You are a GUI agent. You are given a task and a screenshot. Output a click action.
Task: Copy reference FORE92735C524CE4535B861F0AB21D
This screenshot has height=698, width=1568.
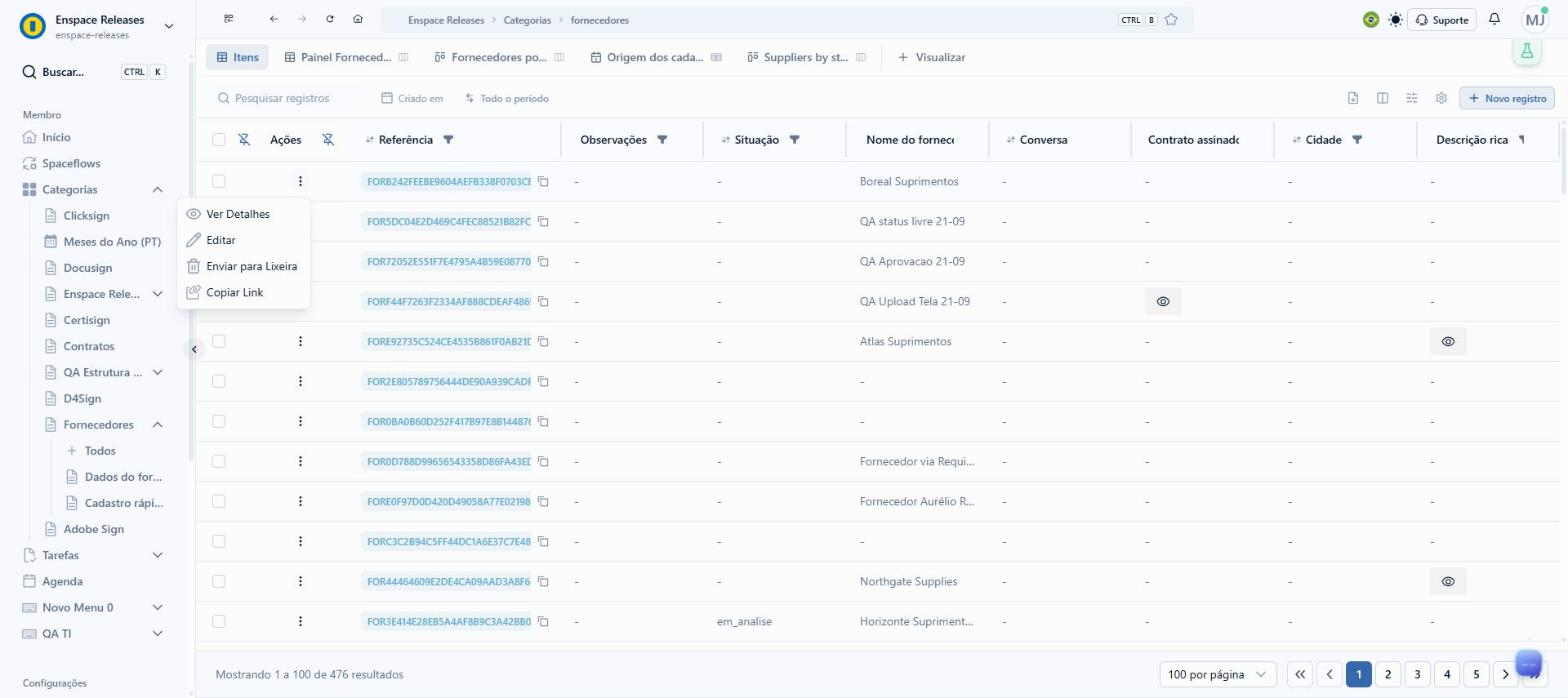[544, 341]
